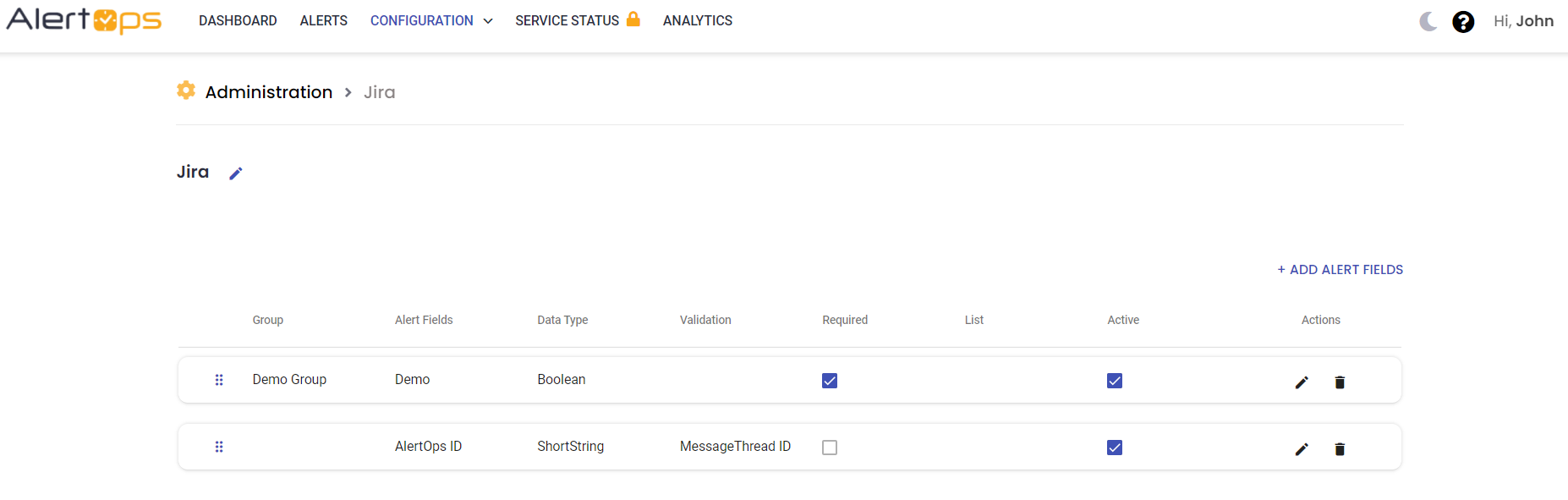The height and width of the screenshot is (500, 1568).
Task: Delete the Demo alert field row
Action: tap(1340, 382)
